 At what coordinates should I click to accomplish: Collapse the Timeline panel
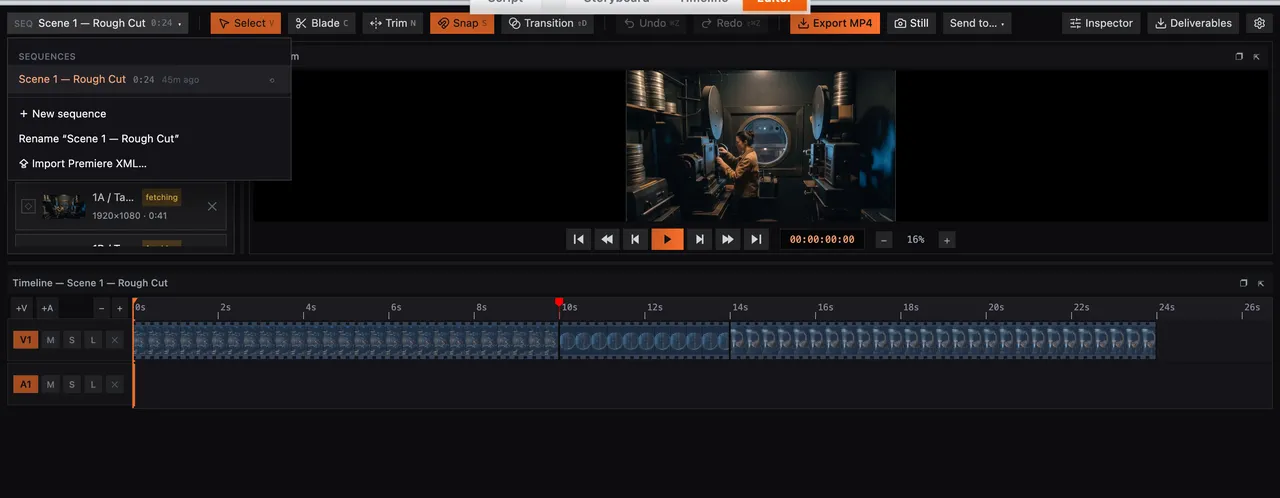1262,283
